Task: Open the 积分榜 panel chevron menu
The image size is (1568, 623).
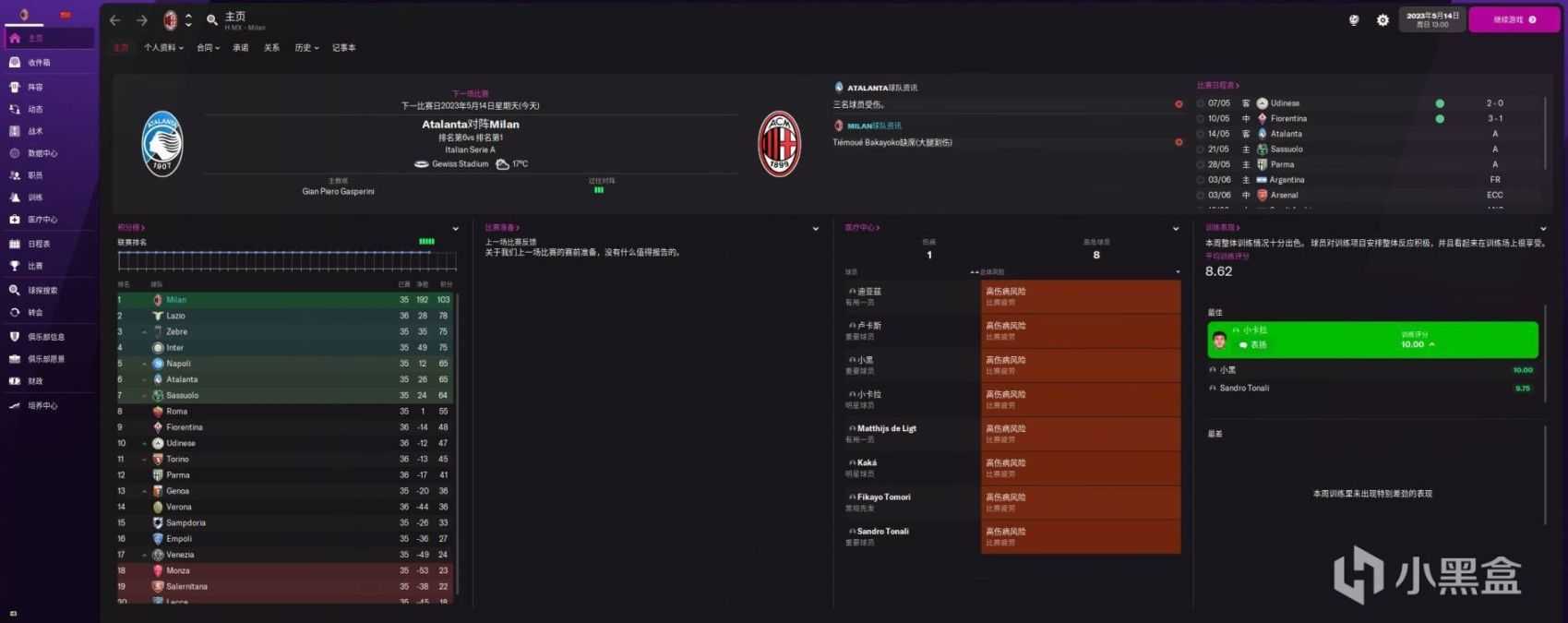Action: pos(455,229)
